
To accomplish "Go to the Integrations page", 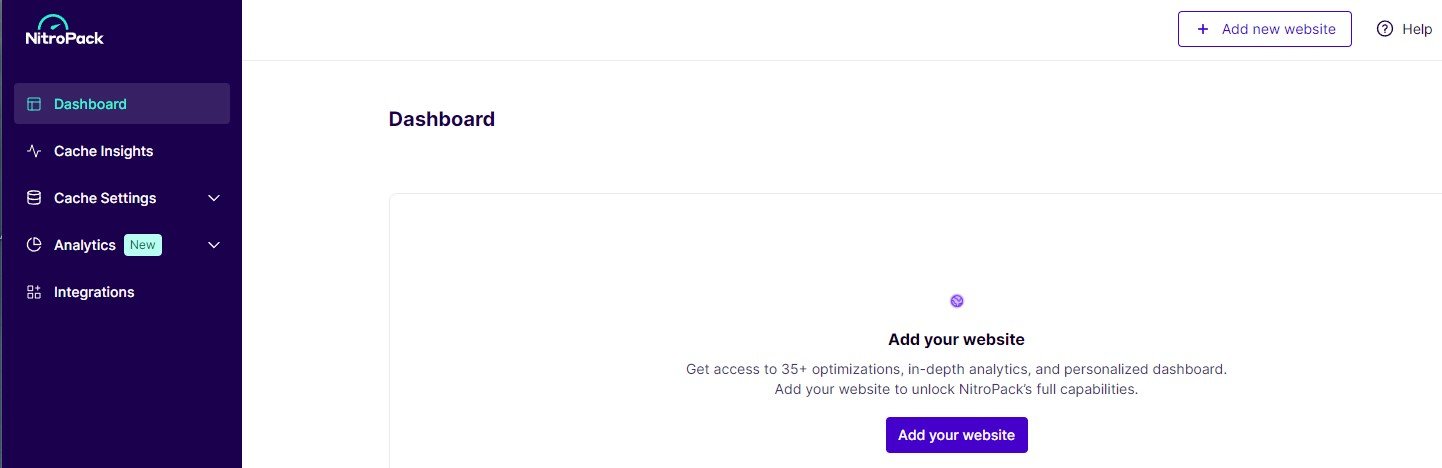I will pyautogui.click(x=122, y=292).
